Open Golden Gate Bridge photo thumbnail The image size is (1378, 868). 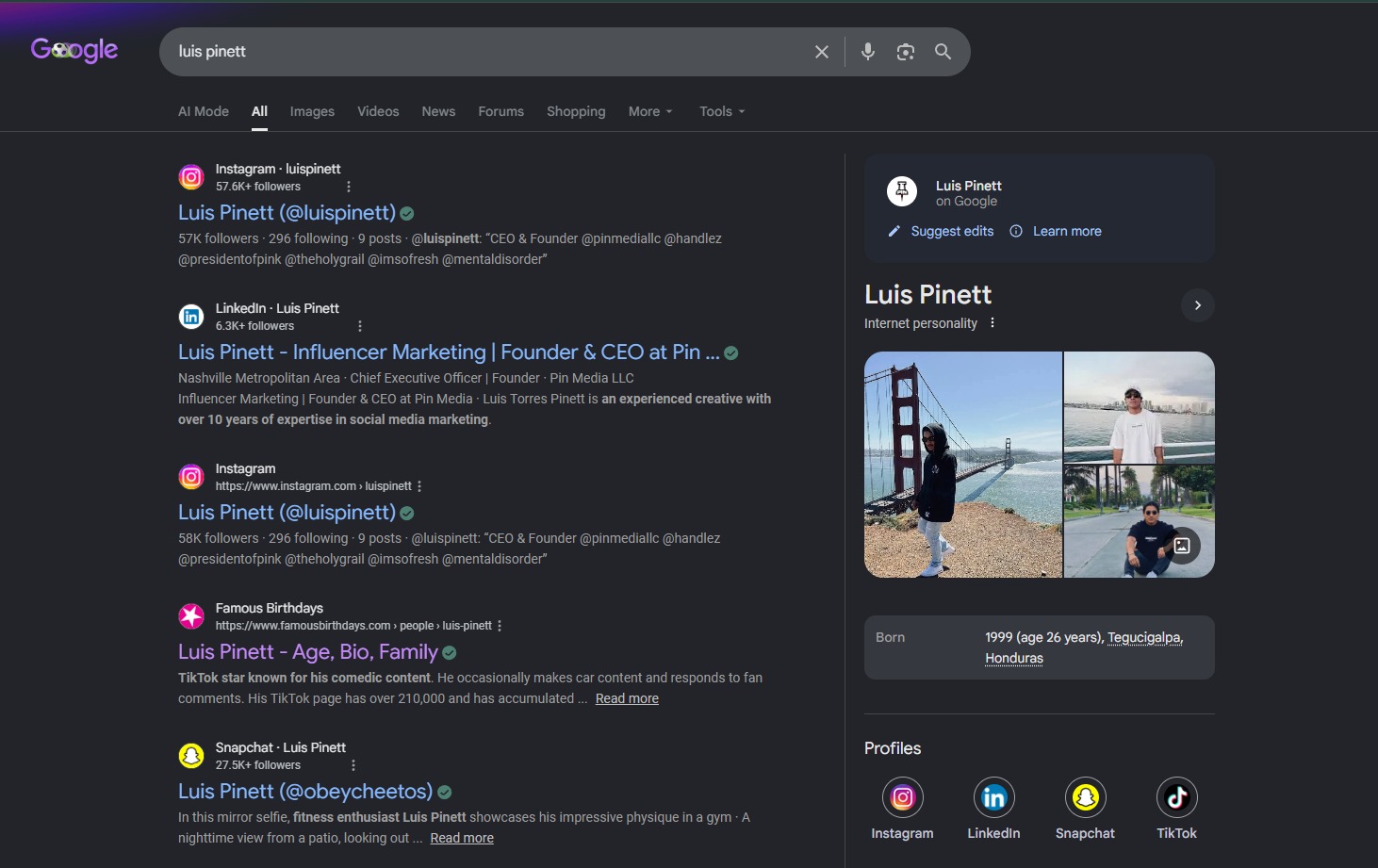coord(963,465)
